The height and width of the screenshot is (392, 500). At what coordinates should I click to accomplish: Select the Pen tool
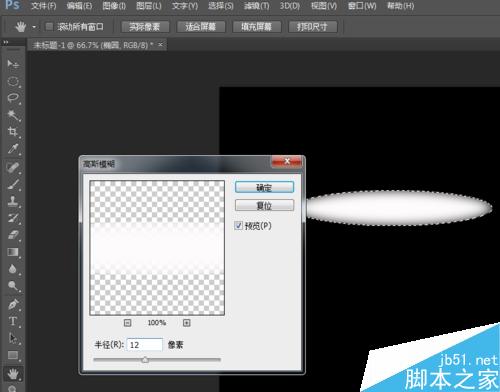[13, 305]
